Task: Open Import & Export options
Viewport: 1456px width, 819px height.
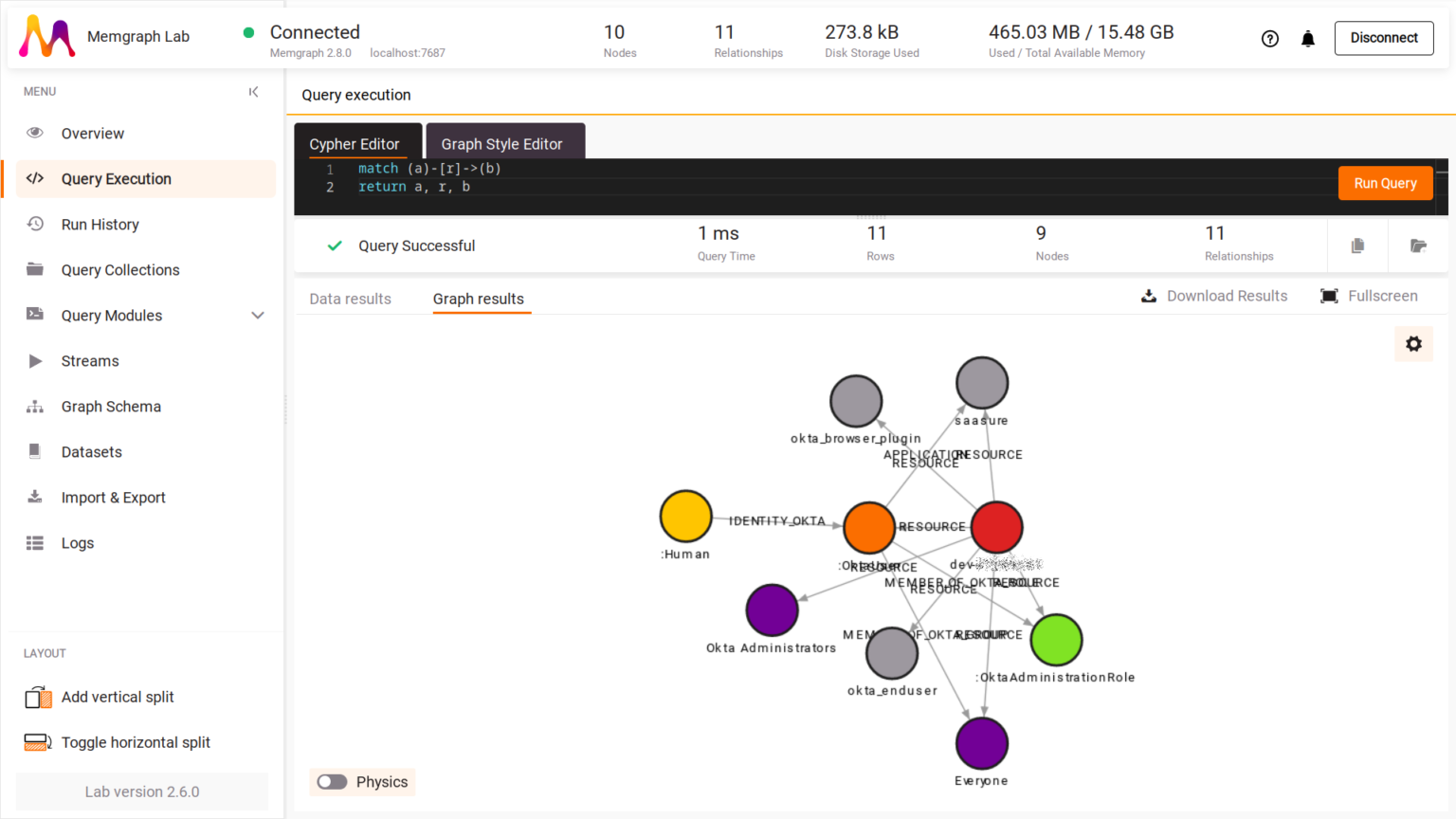Action: [x=113, y=497]
